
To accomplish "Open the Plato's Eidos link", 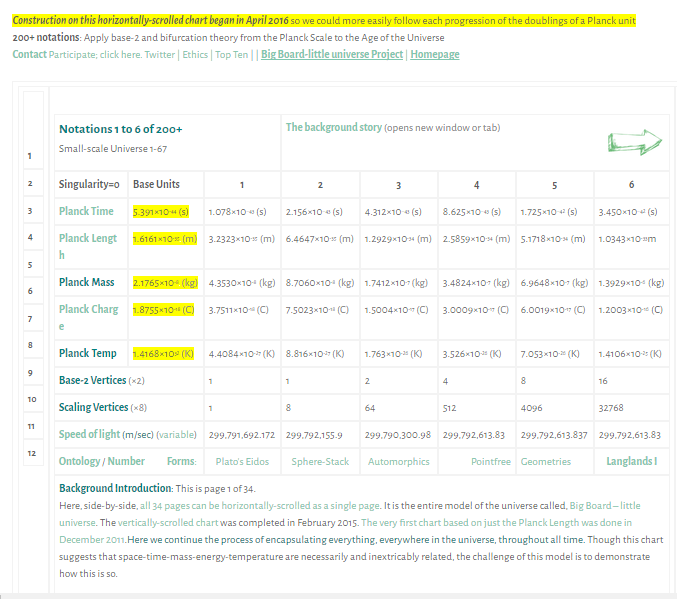I will coord(242,462).
